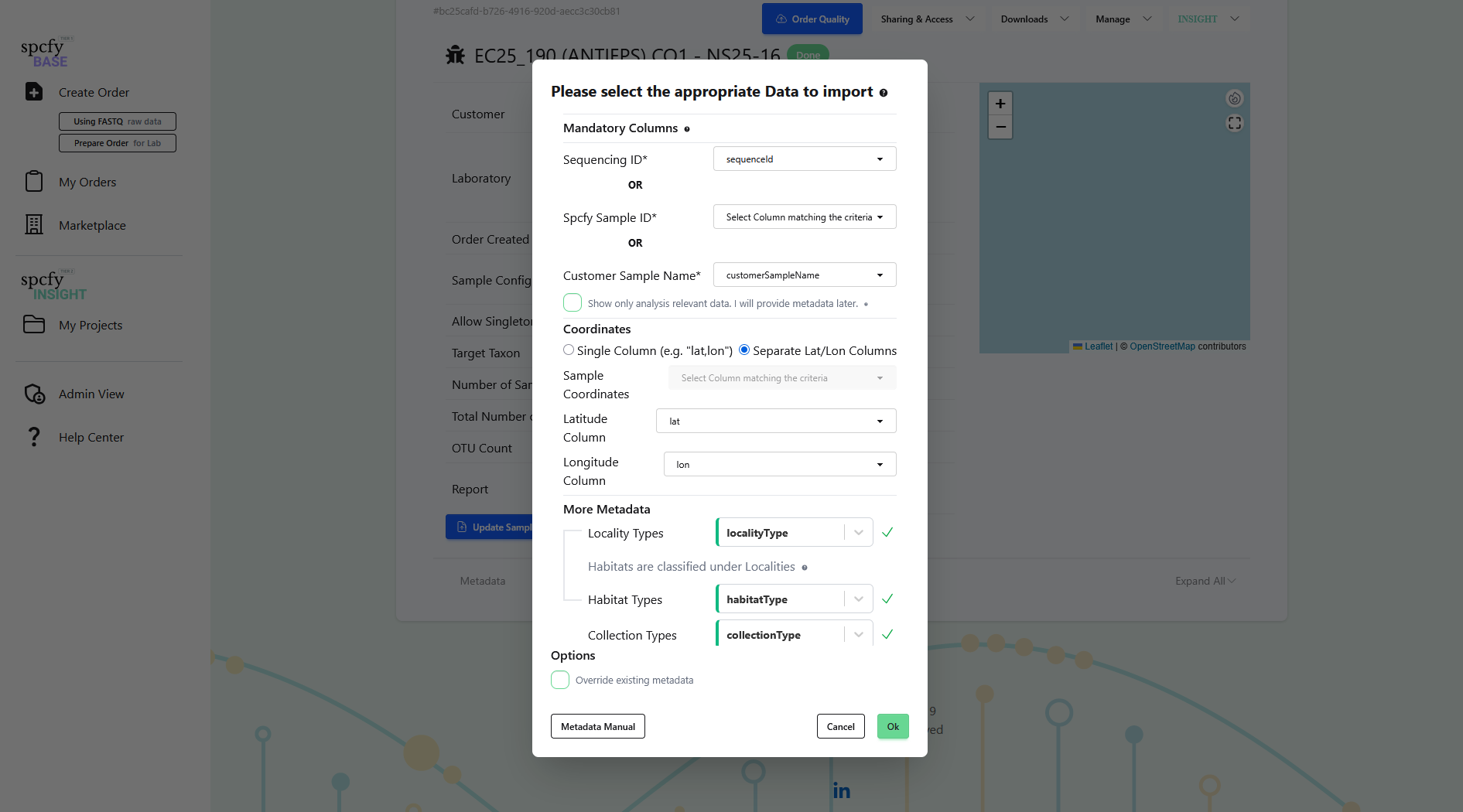Open the Customer Sample Name dropdown
This screenshot has width=1463, height=812.
pos(805,275)
